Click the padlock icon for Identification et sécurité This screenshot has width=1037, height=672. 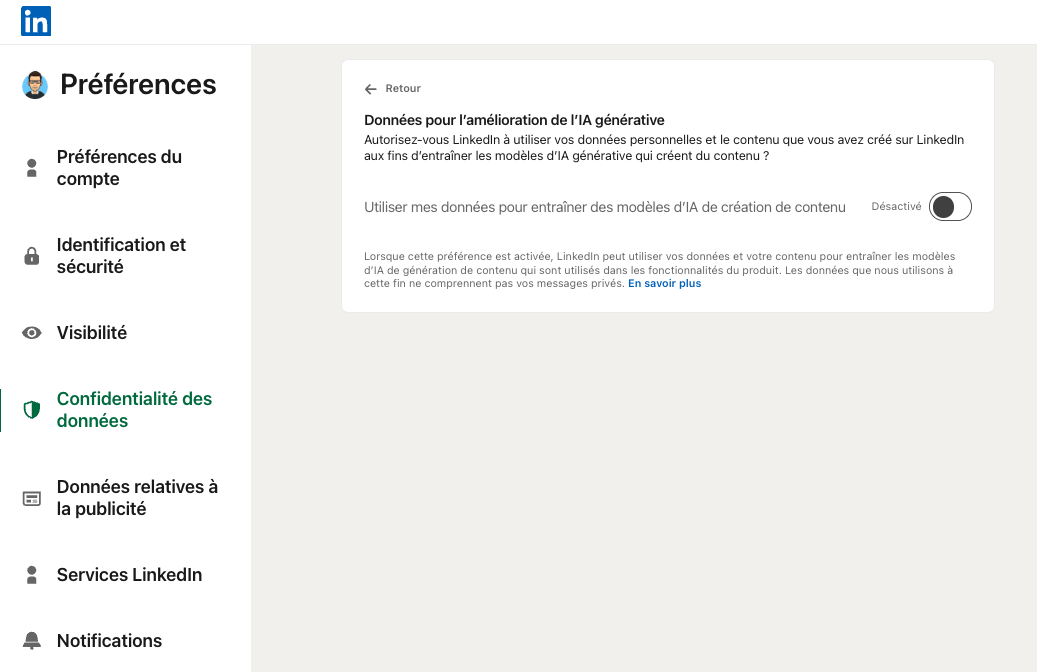click(32, 256)
